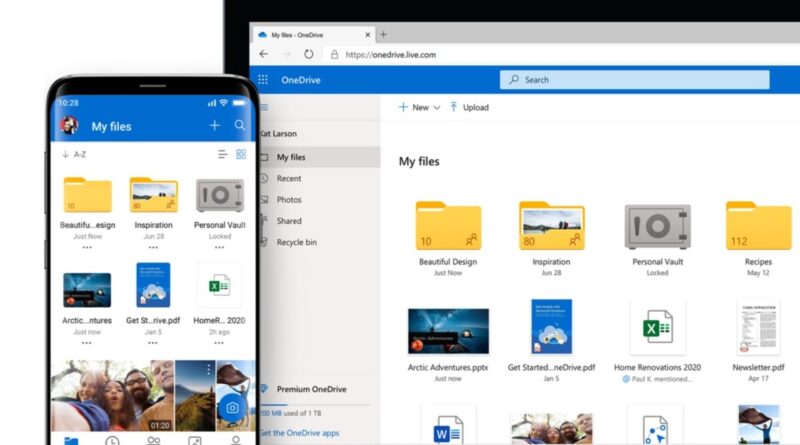Open the Me profile tab in the phone's bottom bar
This screenshot has width=800, height=445.
click(x=236, y=441)
